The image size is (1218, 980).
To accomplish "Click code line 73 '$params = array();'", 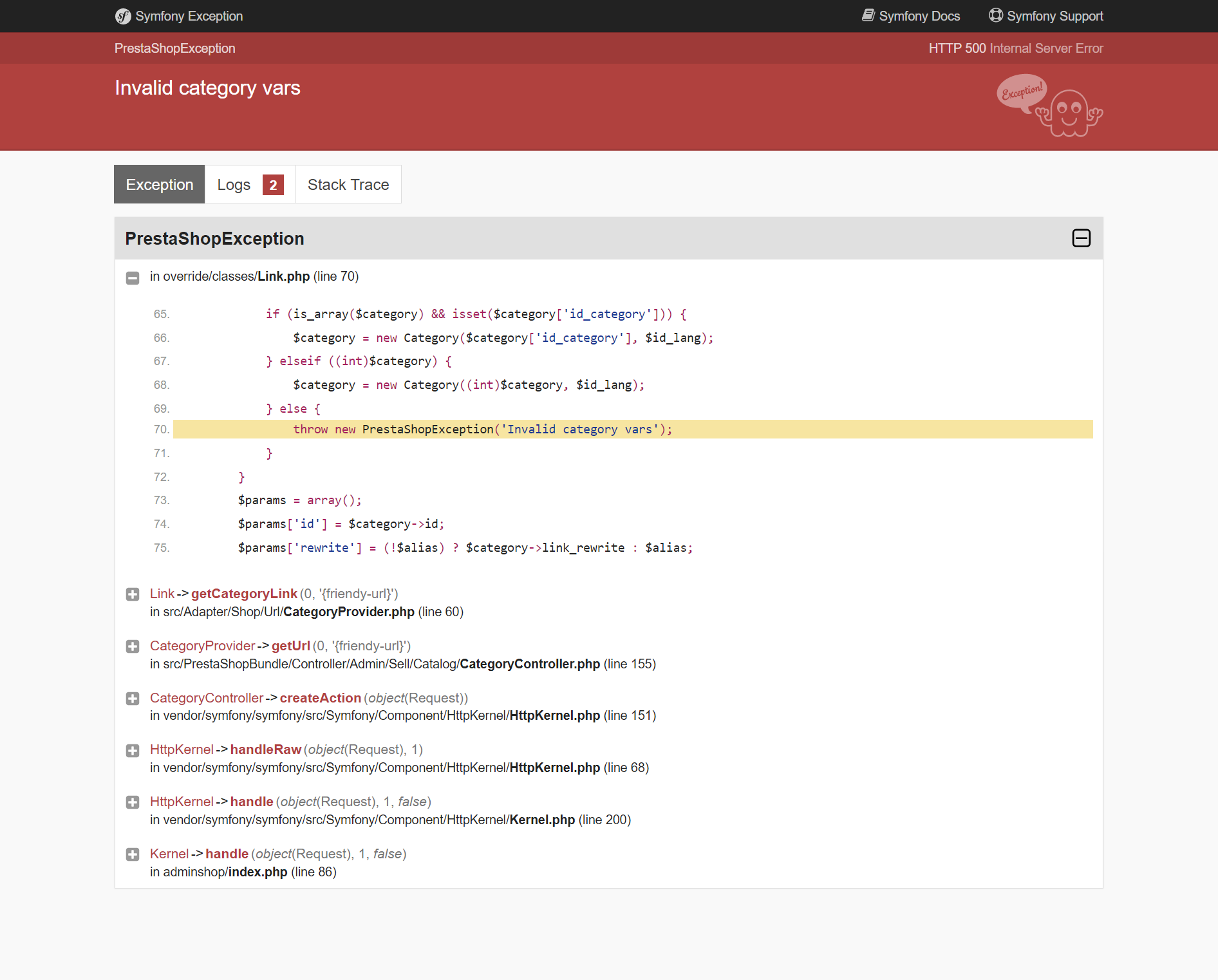I will (x=300, y=500).
